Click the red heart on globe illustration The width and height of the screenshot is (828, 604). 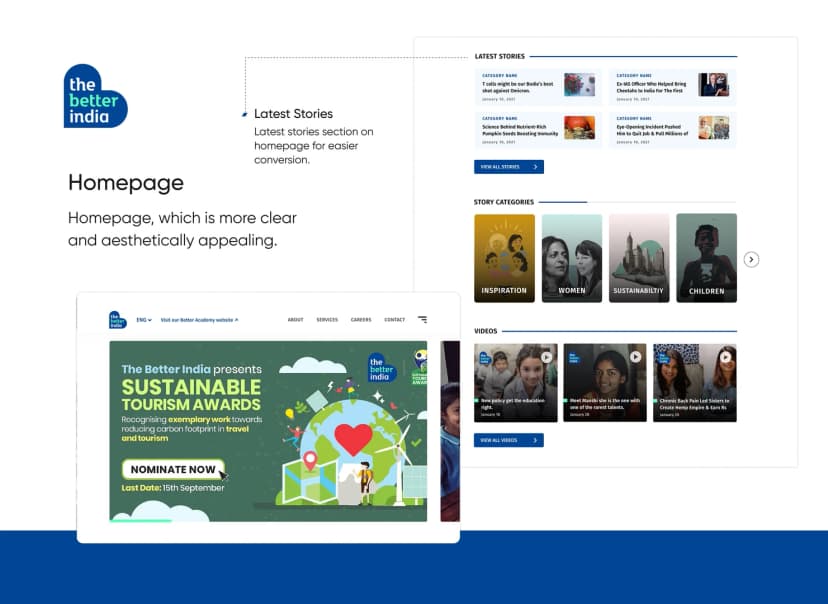pyautogui.click(x=353, y=439)
